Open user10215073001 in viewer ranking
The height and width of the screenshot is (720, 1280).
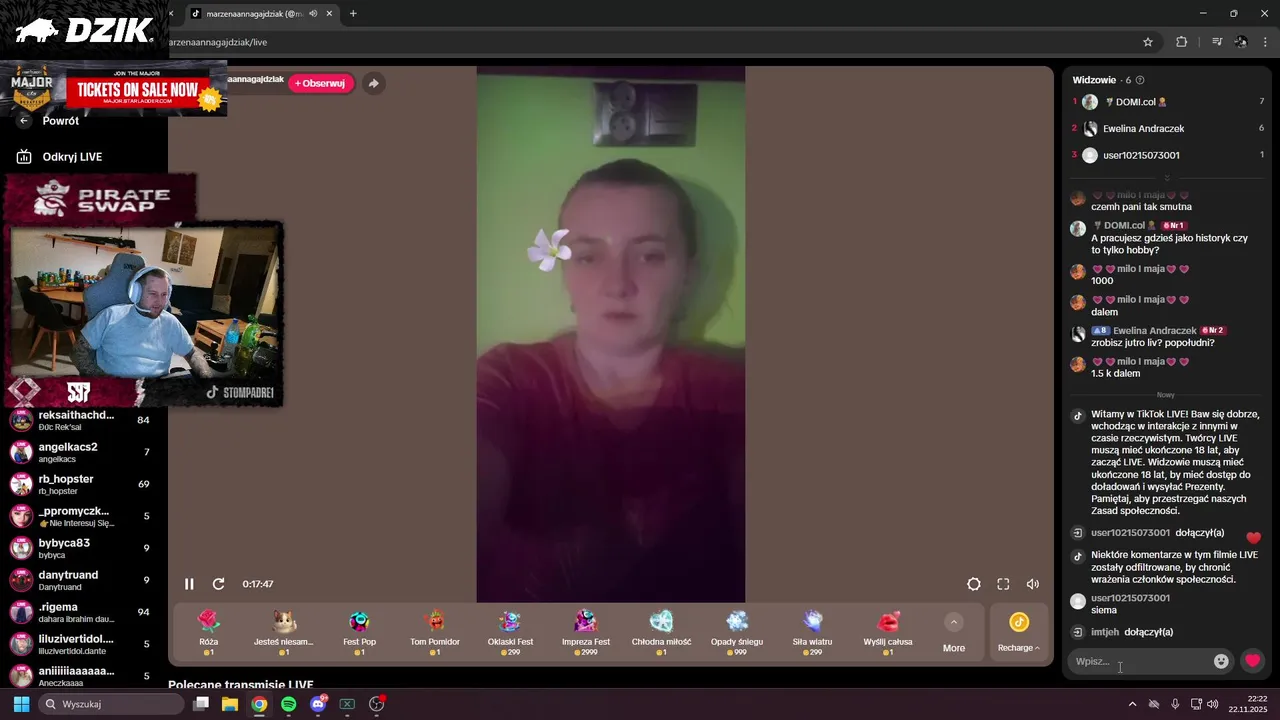click(1168, 155)
